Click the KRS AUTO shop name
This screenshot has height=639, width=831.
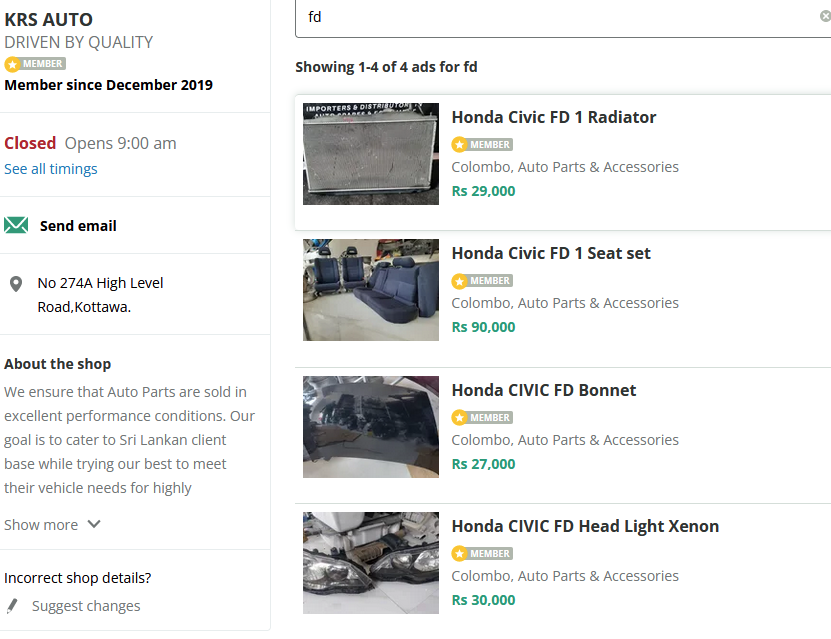[x=48, y=20]
